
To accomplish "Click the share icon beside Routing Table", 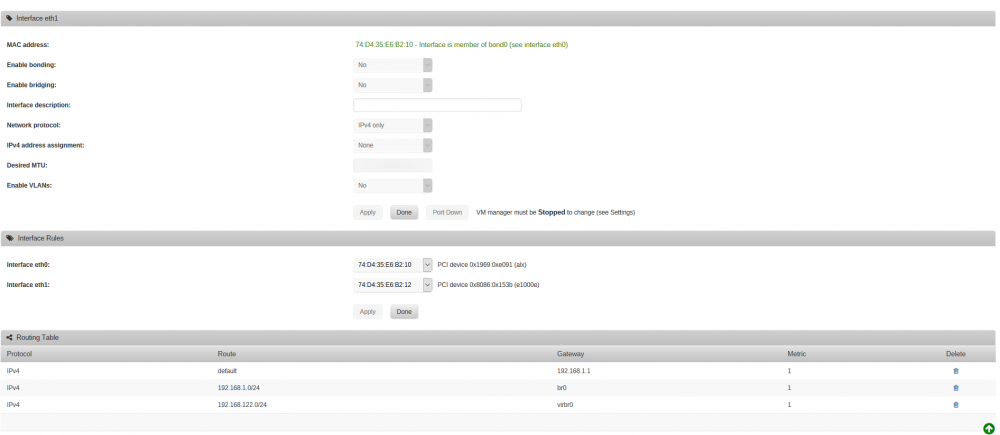I will [x=10, y=337].
